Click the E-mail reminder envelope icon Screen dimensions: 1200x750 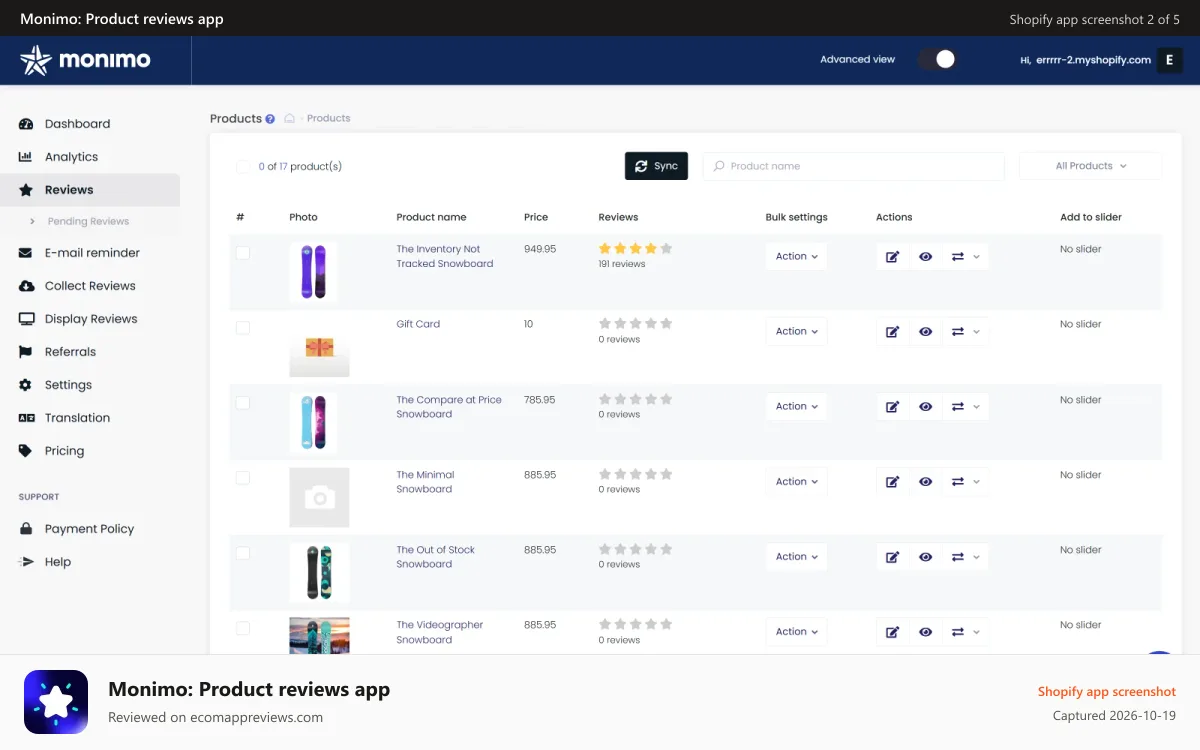click(x=26, y=253)
